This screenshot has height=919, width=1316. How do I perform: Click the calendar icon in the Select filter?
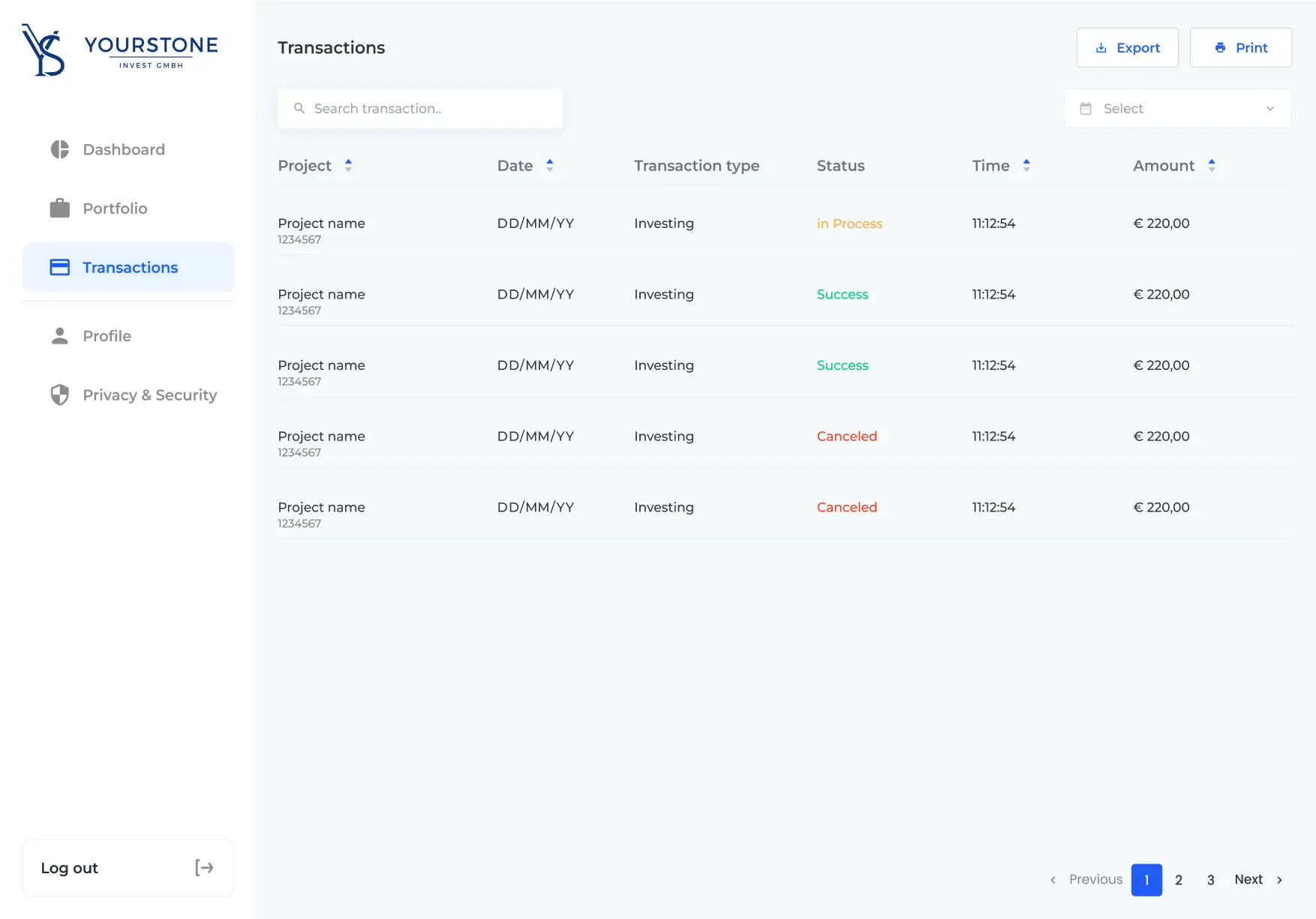click(1085, 108)
